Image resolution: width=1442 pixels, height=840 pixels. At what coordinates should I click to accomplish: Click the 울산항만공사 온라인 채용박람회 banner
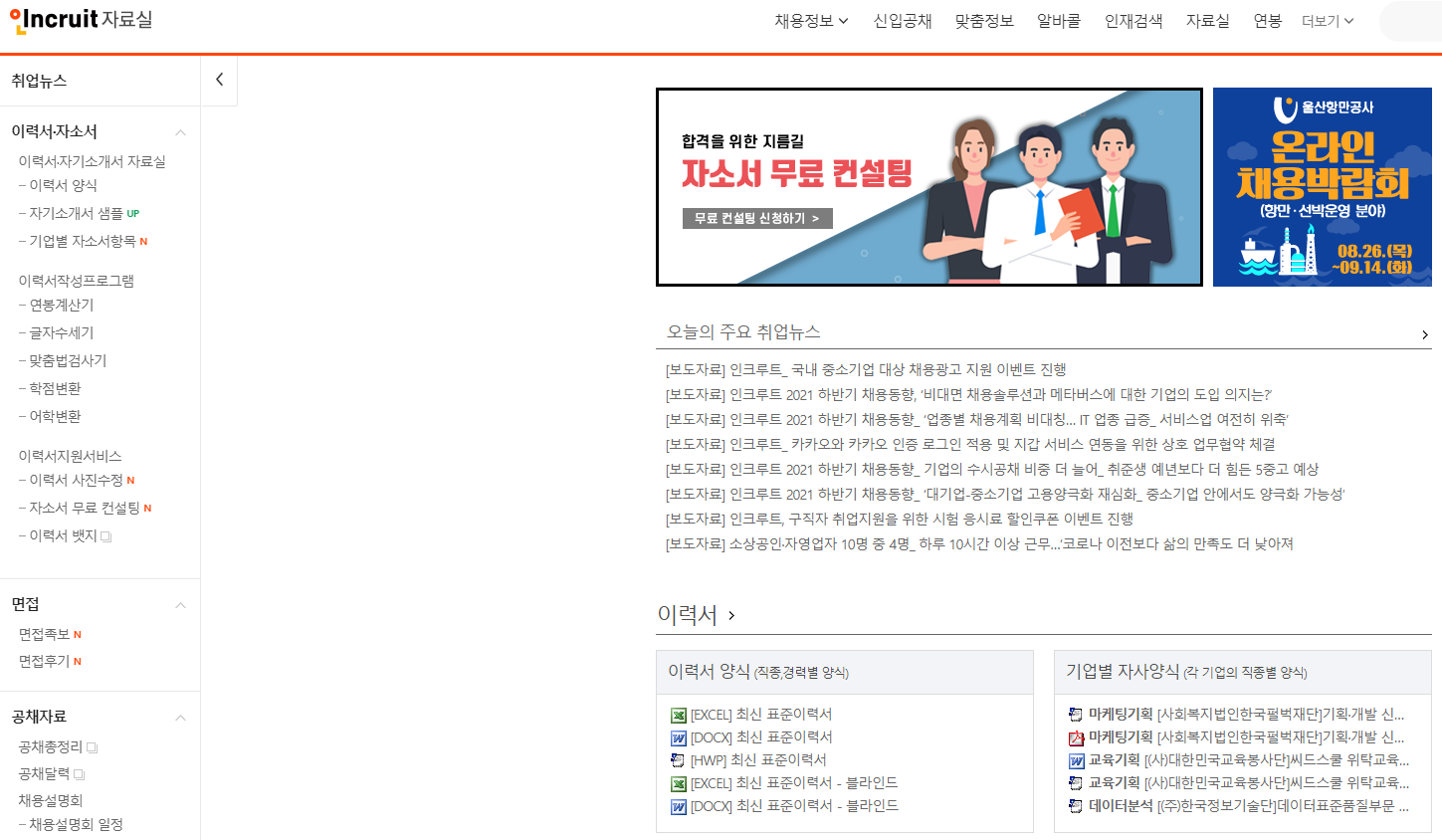tap(1322, 187)
